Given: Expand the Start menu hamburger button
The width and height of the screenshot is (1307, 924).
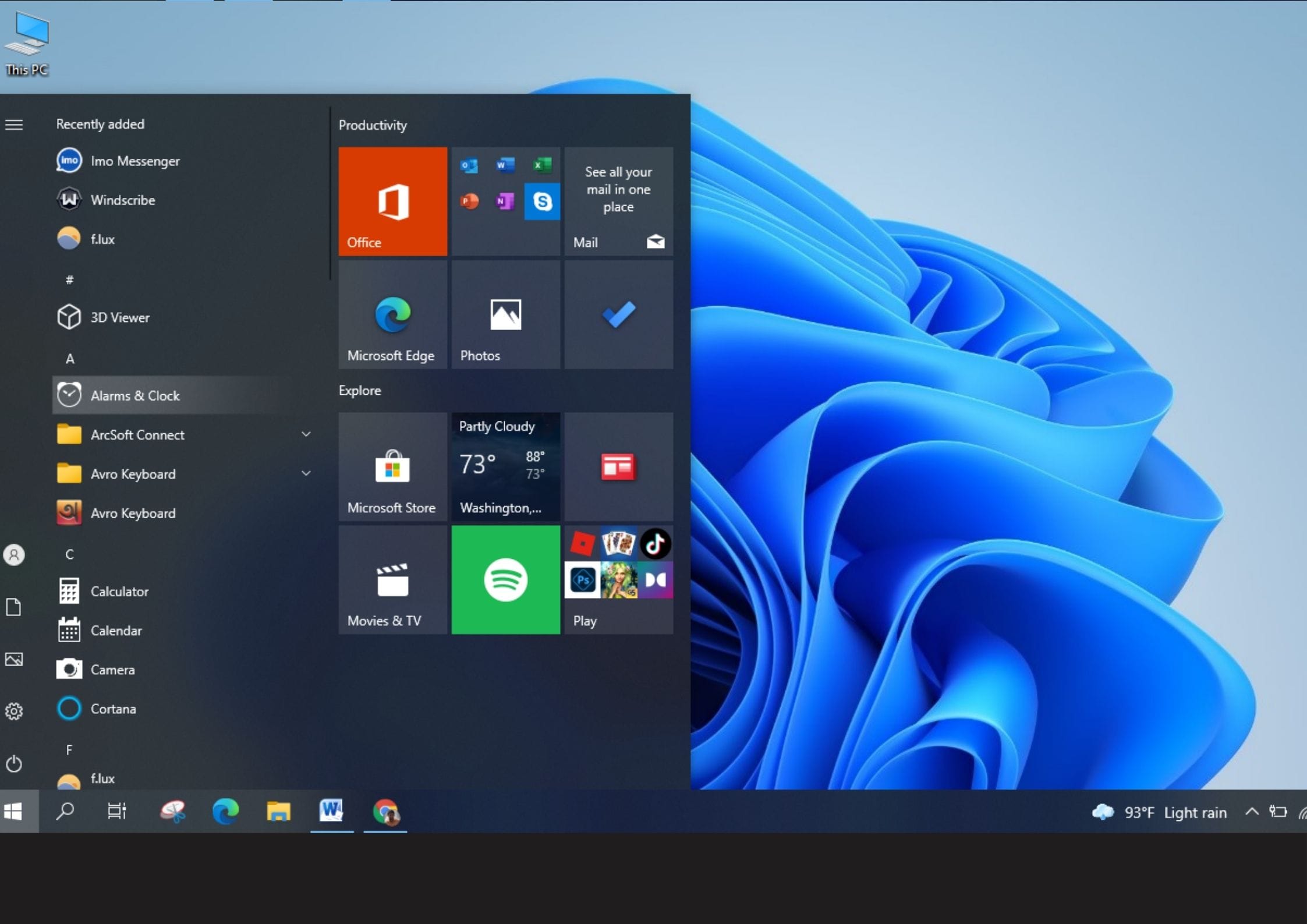Looking at the screenshot, I should 14,125.
